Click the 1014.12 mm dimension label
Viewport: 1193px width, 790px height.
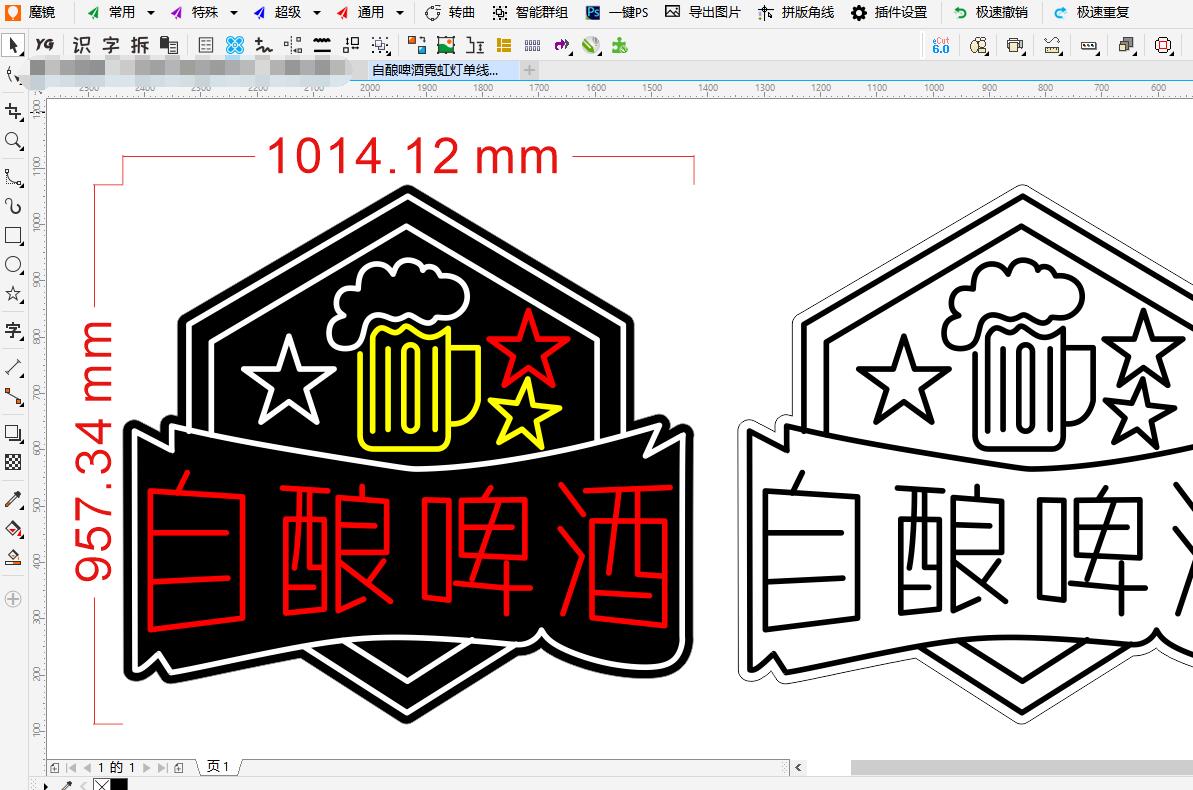click(413, 156)
